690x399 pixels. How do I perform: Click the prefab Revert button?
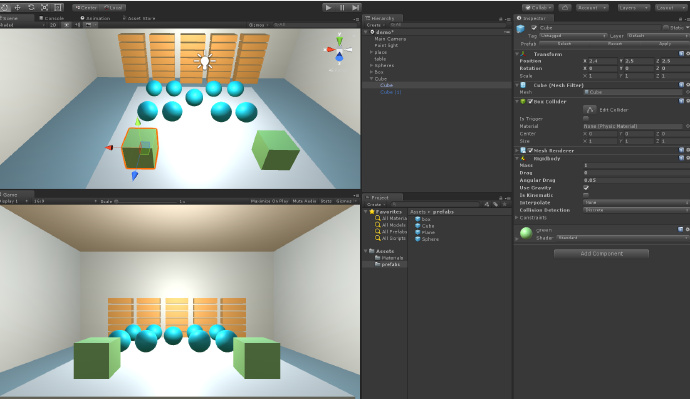(615, 44)
